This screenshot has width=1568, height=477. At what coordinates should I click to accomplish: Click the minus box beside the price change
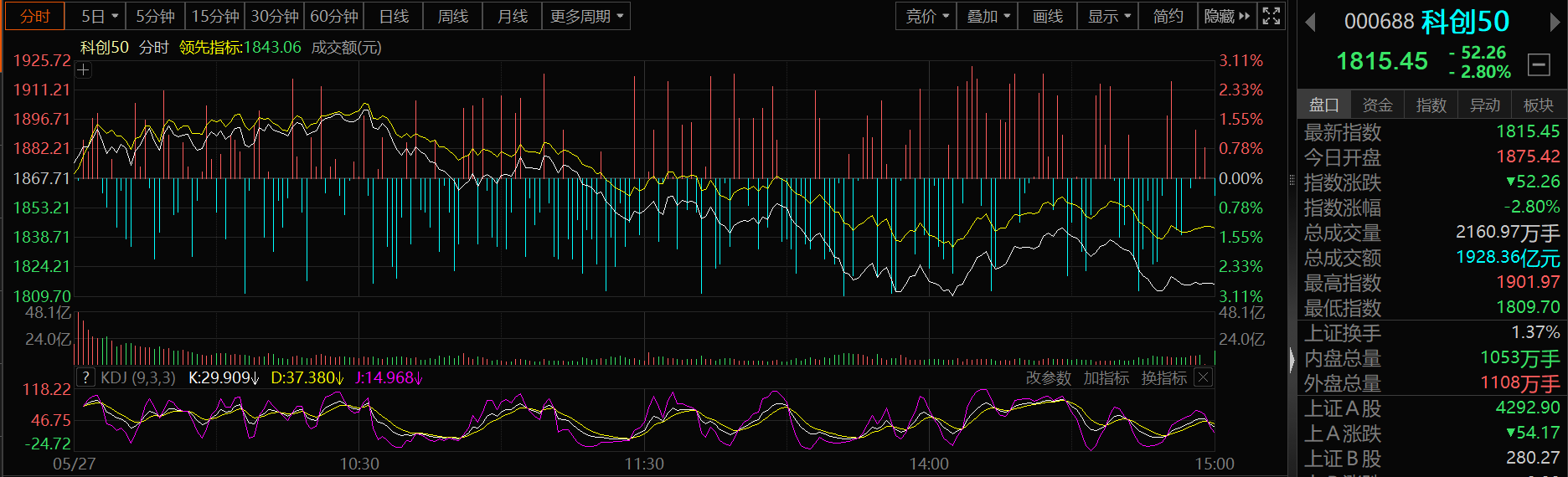click(x=1539, y=64)
